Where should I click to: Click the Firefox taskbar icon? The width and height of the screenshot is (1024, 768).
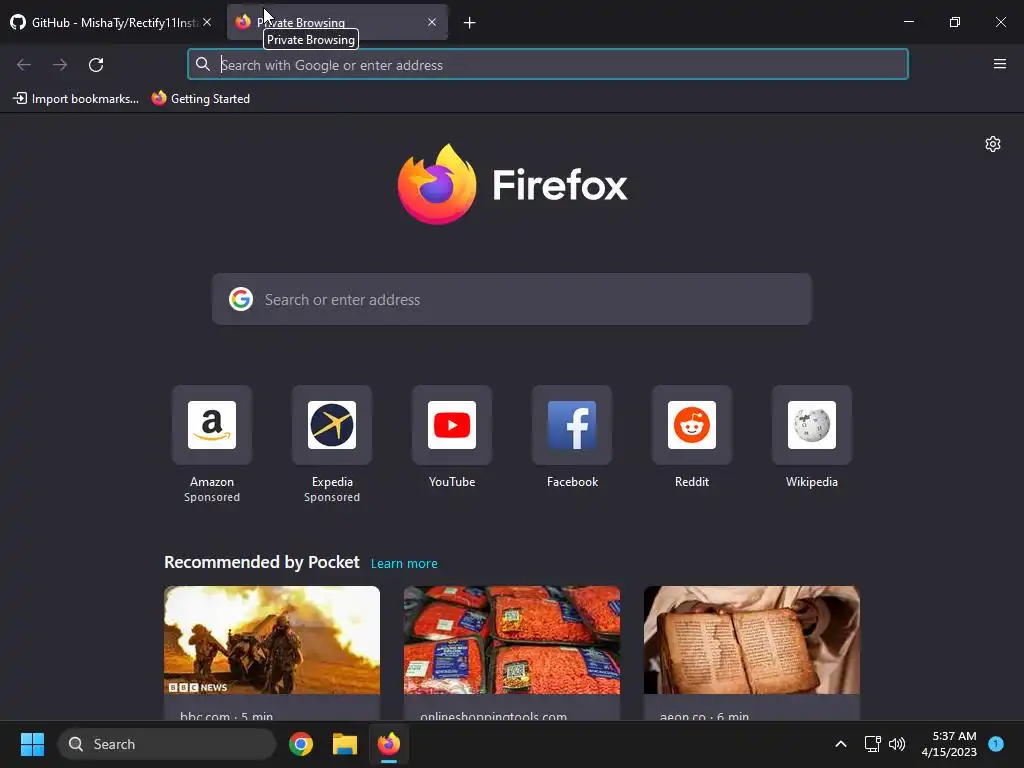click(x=389, y=744)
